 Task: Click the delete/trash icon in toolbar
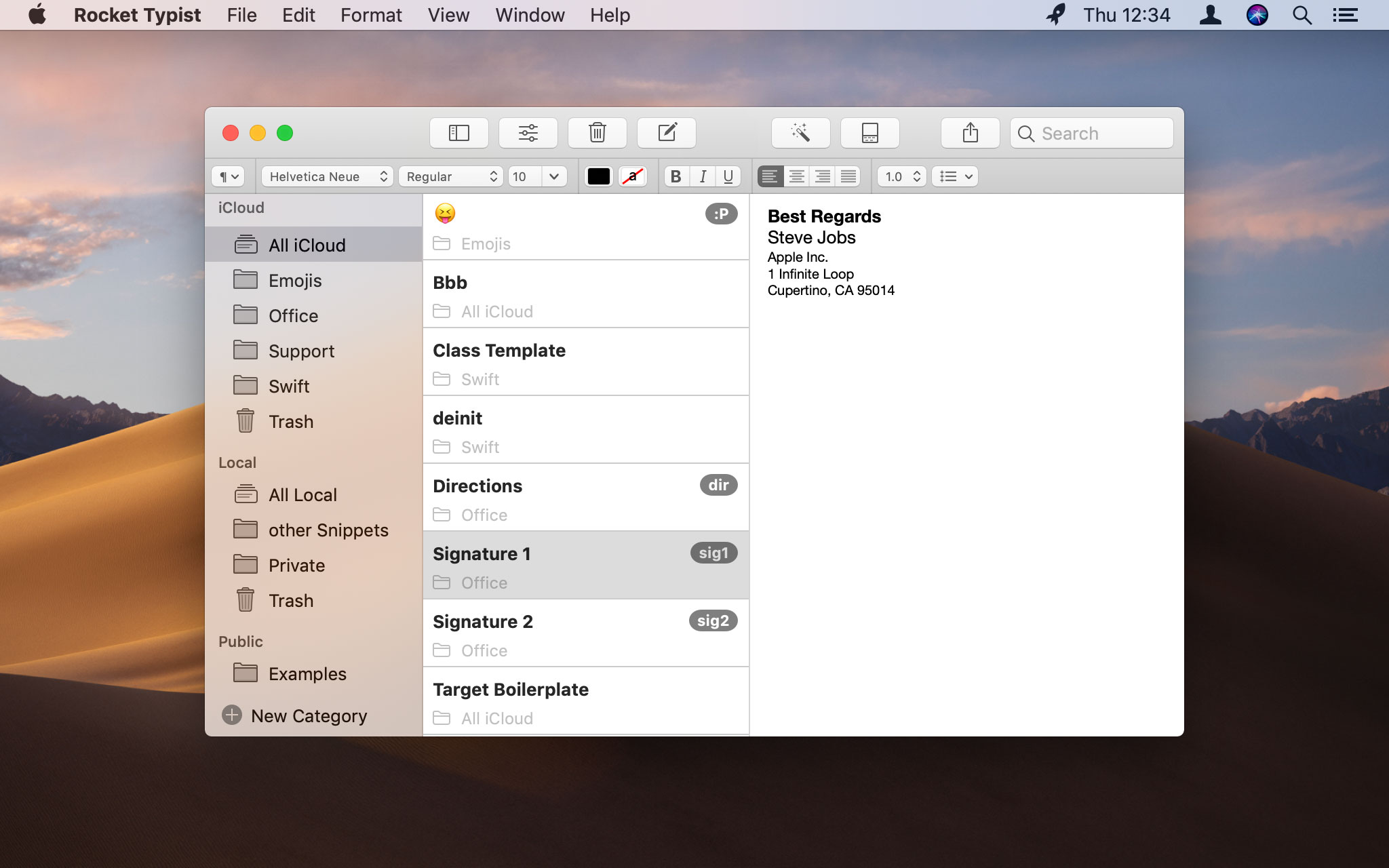pos(598,132)
